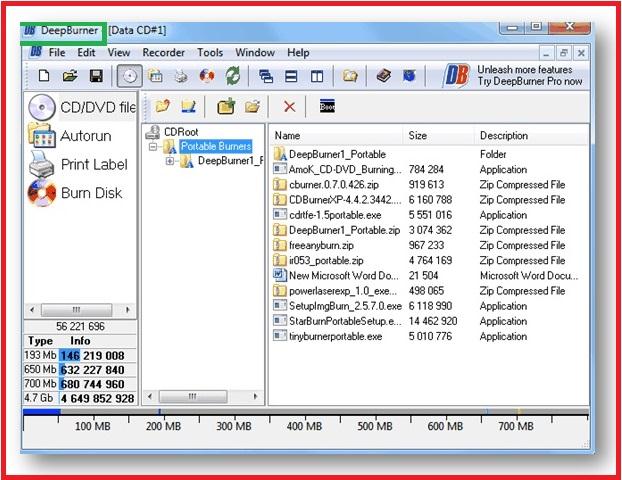Image resolution: width=622 pixels, height=480 pixels.
Task: Collapse the Portable Burners tree node
Action: click(x=155, y=146)
